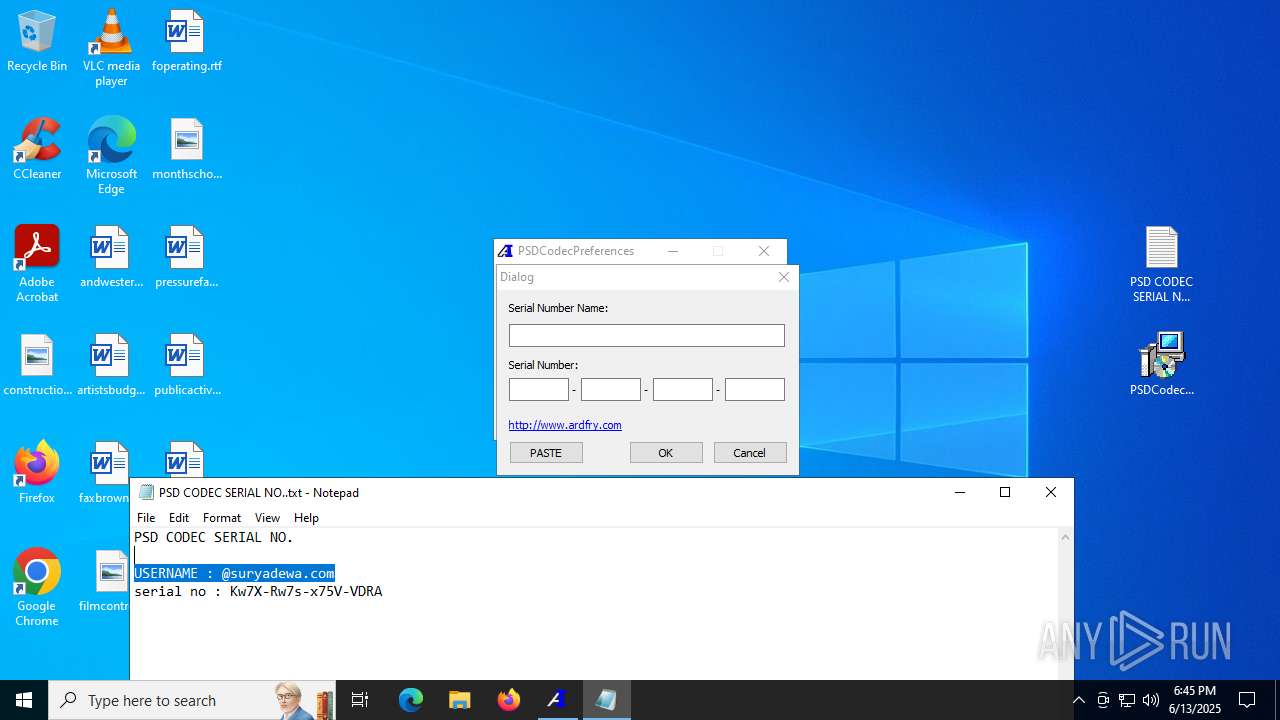The image size is (1280, 720).
Task: Select the Adobe Acrobat desktop icon
Action: coord(37,264)
